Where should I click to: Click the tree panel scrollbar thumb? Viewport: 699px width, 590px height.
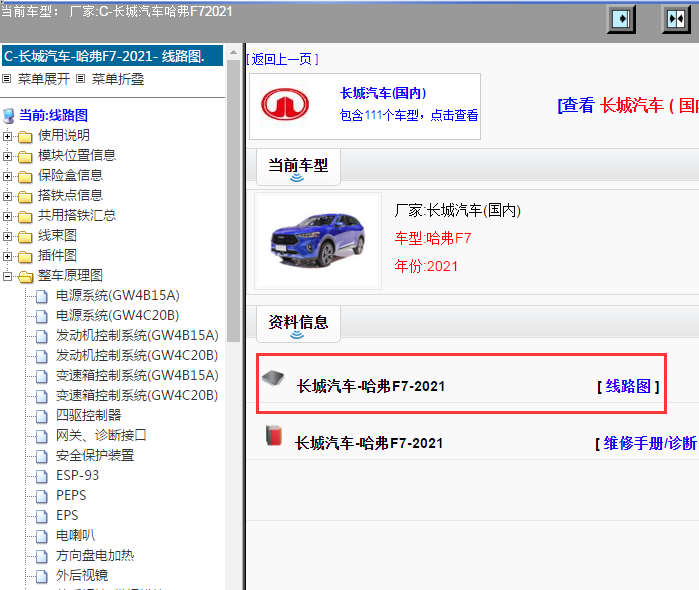pyautogui.click(x=234, y=201)
